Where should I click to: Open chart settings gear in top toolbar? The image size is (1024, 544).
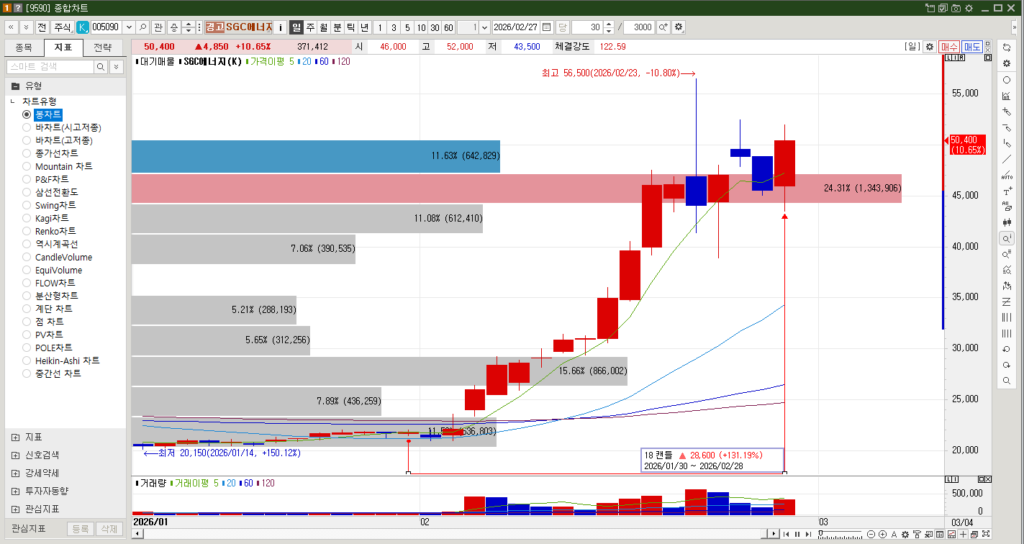coord(679,27)
